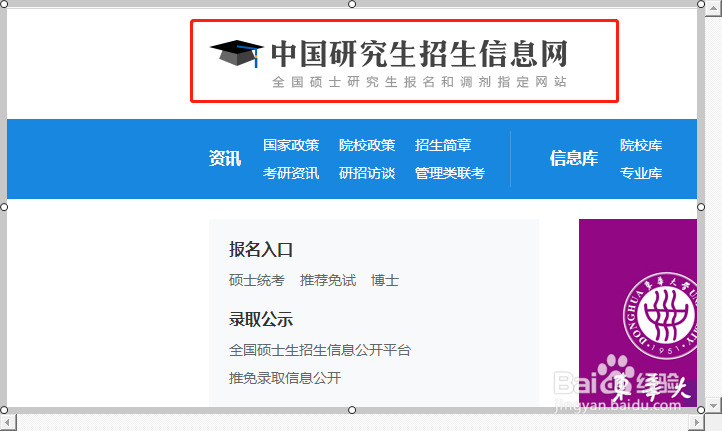Open the 院校库 link

[641, 145]
